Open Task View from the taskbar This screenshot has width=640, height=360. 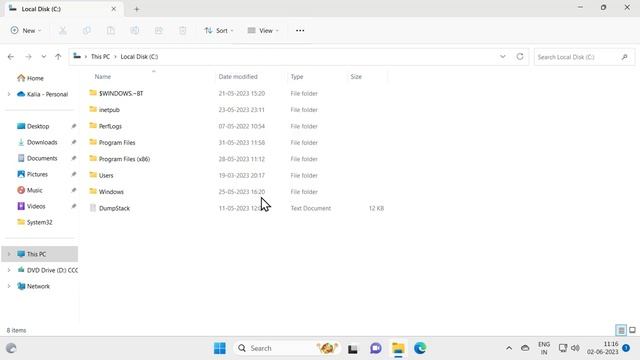(353, 349)
